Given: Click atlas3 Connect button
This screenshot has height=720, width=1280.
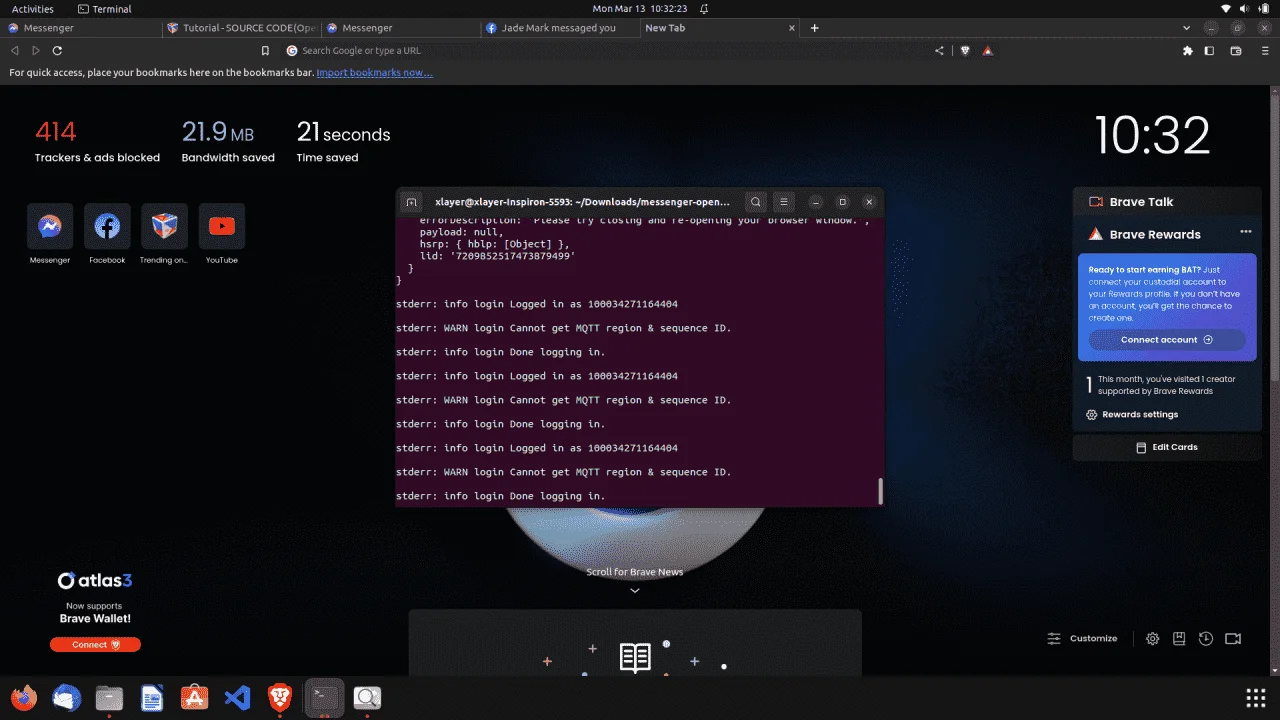Looking at the screenshot, I should [95, 645].
